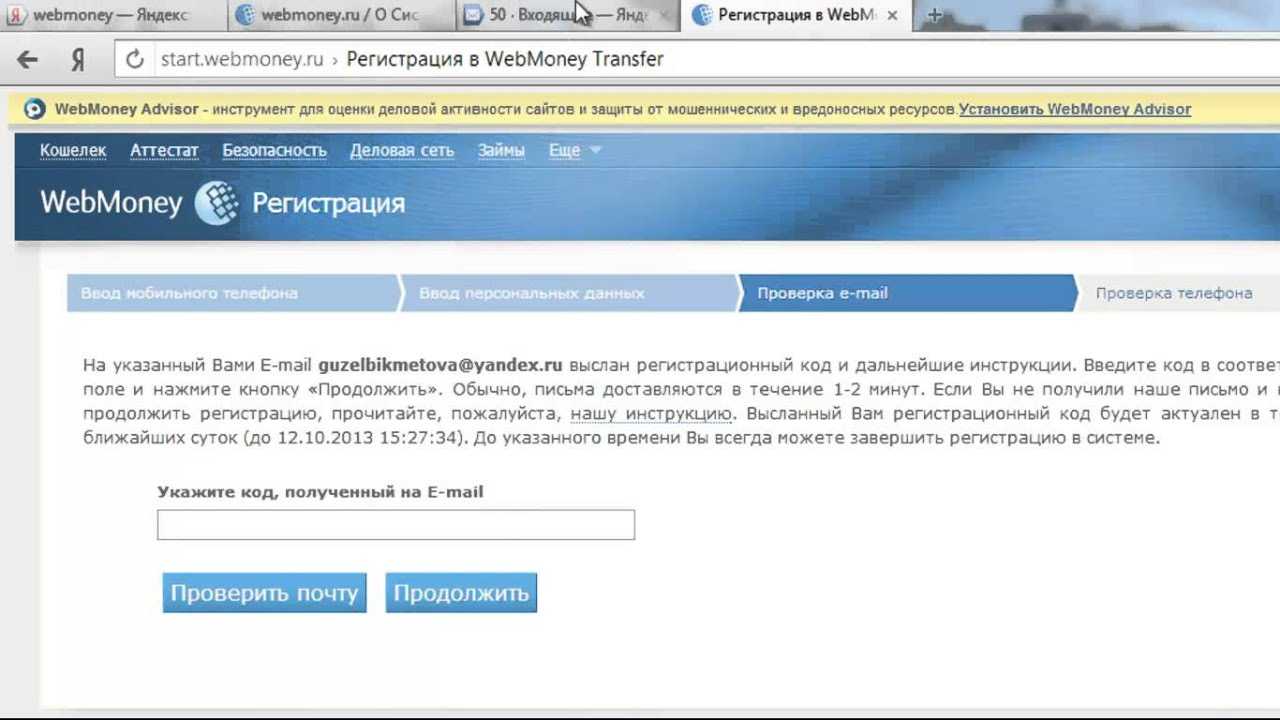Go back with the browser back arrow
The width and height of the screenshot is (1280, 720).
(x=27, y=60)
